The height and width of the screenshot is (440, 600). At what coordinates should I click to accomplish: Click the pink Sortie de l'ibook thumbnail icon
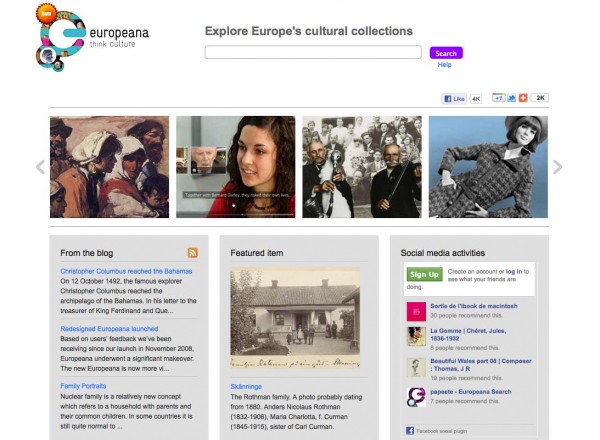[x=416, y=311]
